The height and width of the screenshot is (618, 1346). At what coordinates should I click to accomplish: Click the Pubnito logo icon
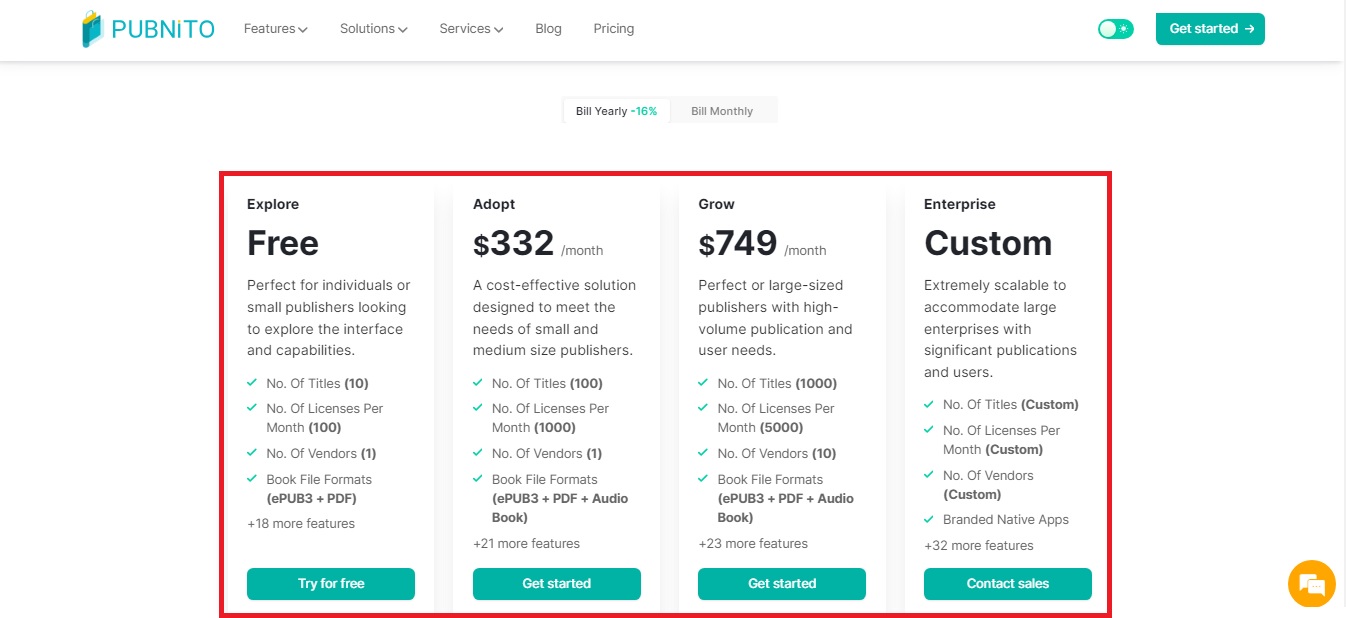point(93,29)
